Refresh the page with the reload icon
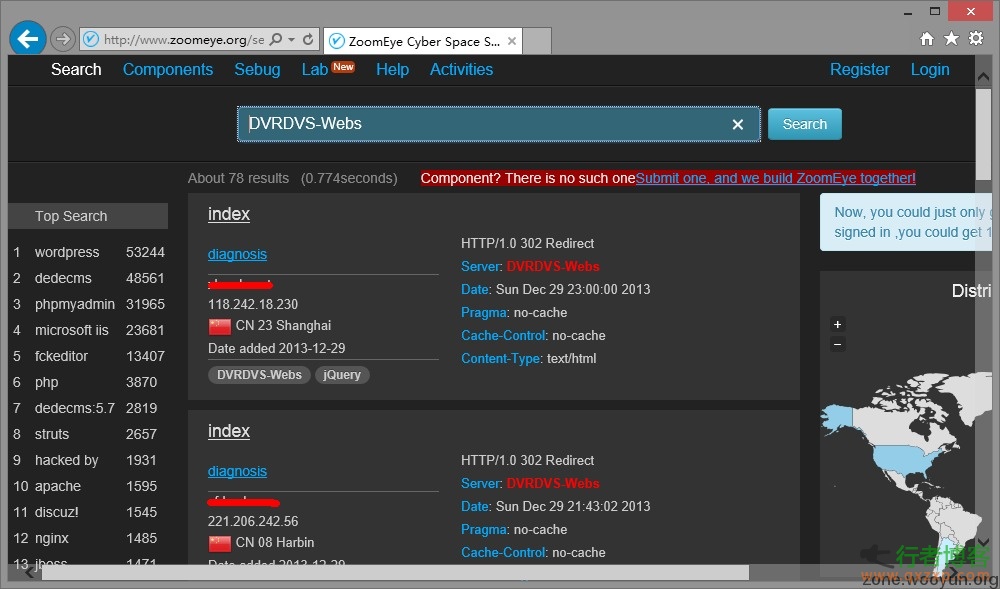 [x=308, y=40]
